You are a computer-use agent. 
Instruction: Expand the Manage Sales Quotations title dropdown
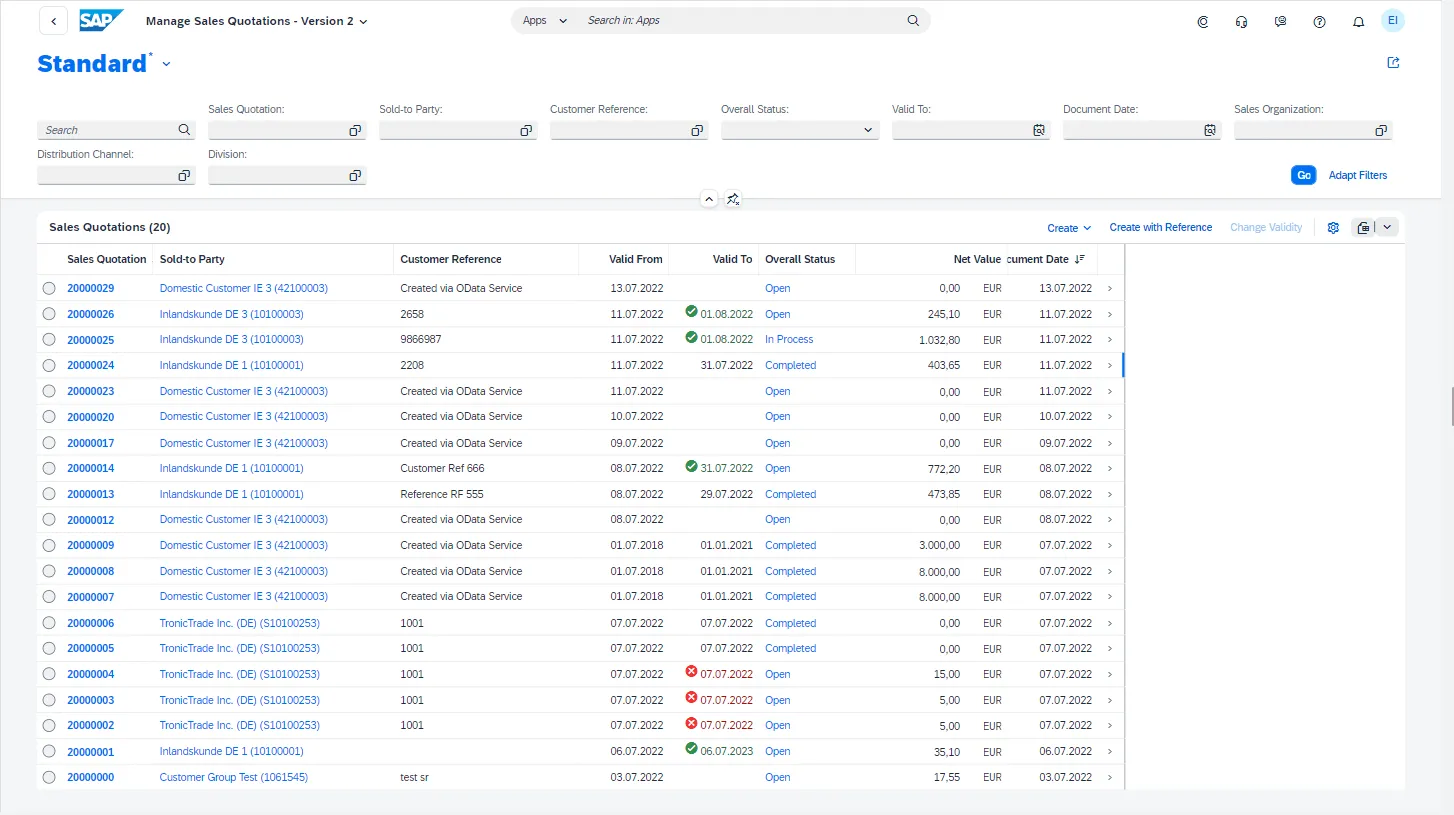[x=363, y=21]
